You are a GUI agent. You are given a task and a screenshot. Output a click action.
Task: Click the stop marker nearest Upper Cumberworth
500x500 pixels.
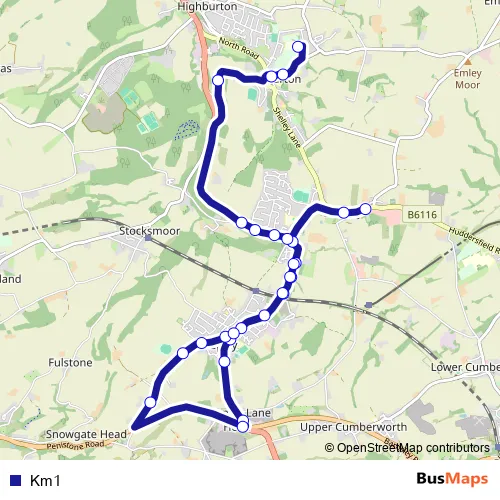(243, 426)
